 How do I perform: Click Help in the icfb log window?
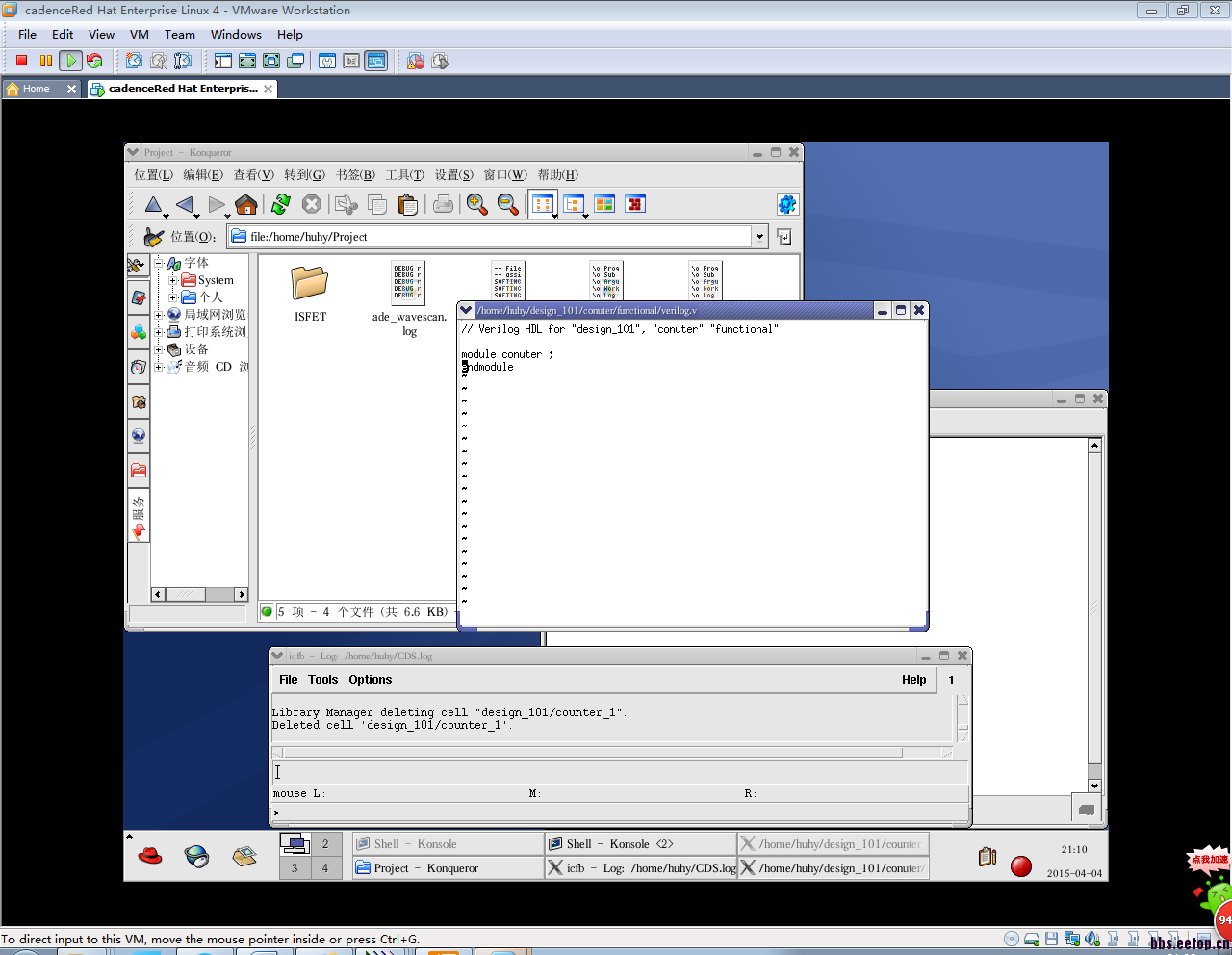click(x=913, y=680)
